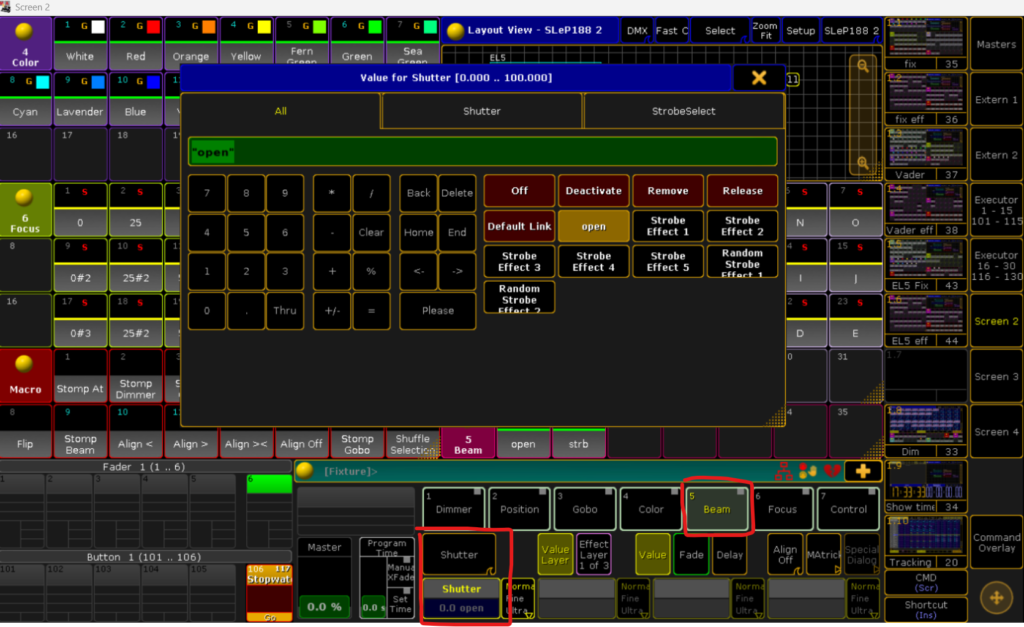1024x627 pixels.
Task: Close the Shutter value dialog with X
Action: click(x=759, y=78)
